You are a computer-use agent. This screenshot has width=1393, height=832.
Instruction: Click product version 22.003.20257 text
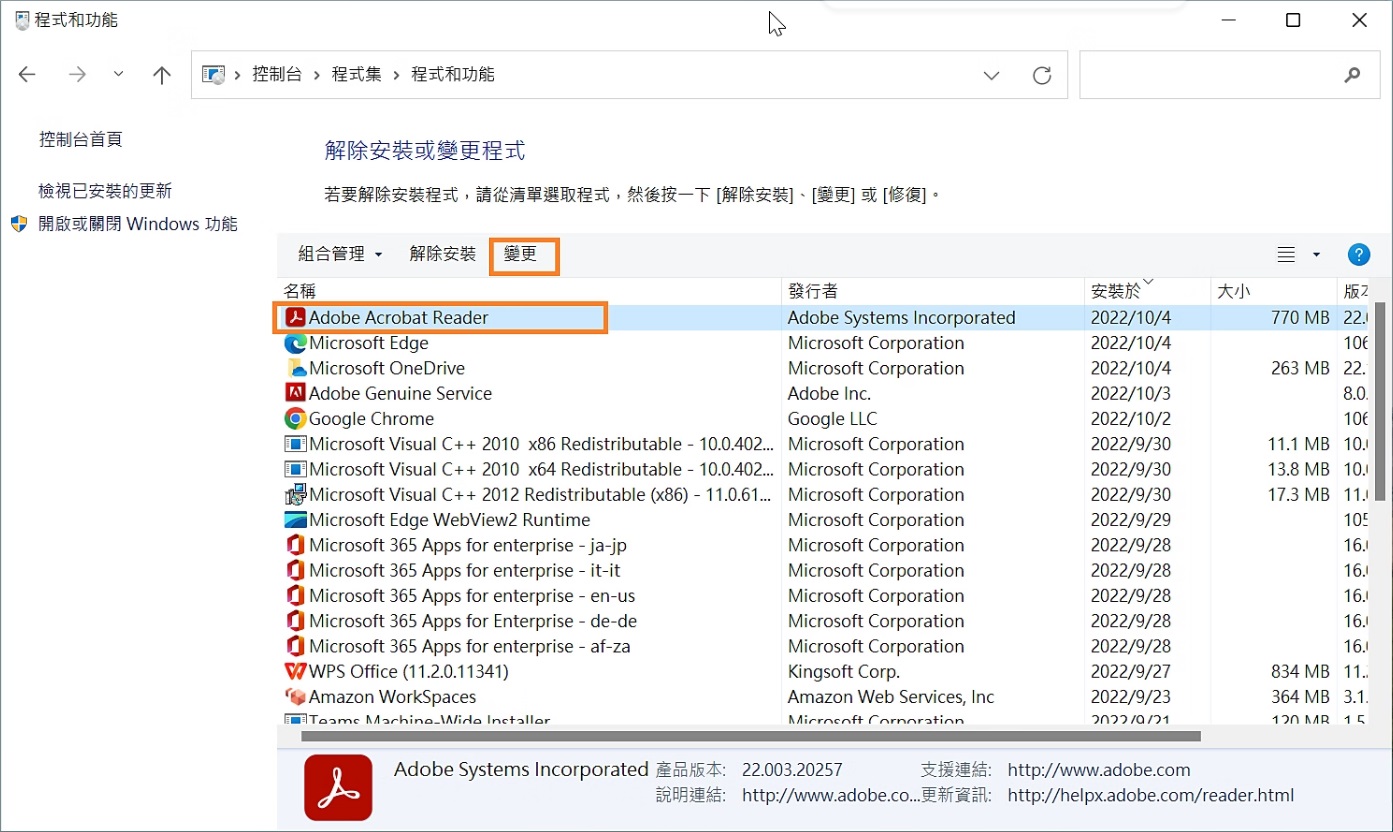click(792, 770)
